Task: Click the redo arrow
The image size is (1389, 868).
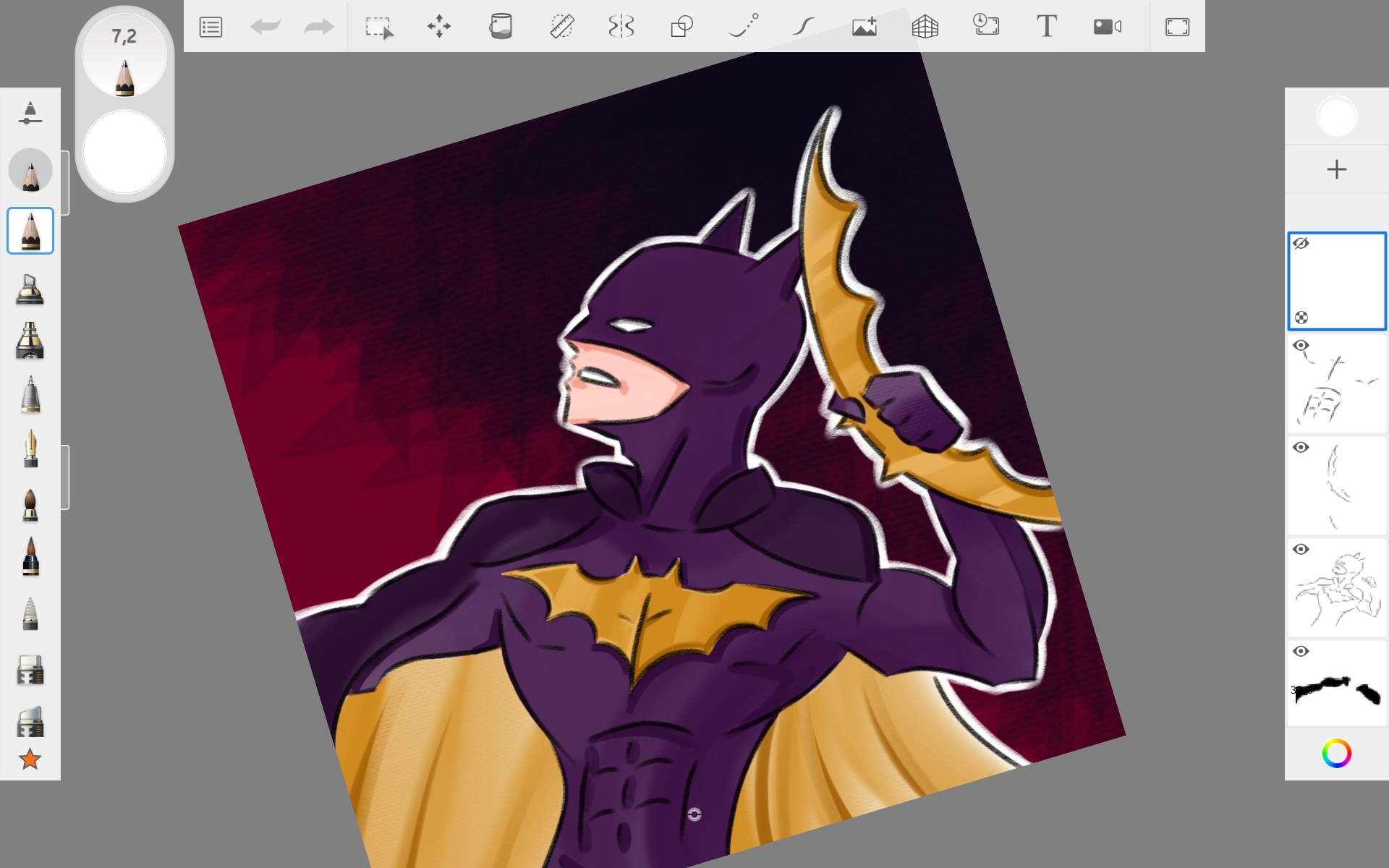Action: point(318,27)
